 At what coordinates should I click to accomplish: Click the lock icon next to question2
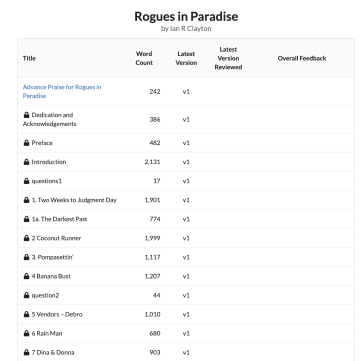click(26, 295)
